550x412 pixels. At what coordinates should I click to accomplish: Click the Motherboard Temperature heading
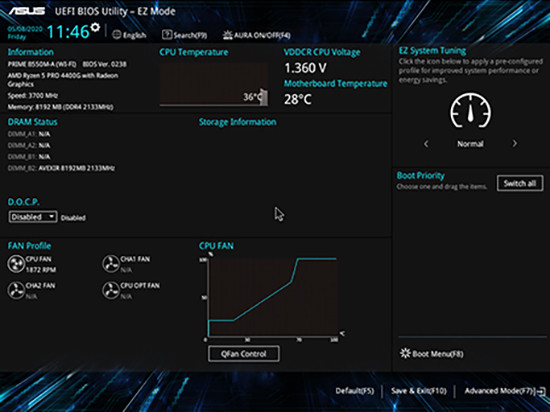336,83
